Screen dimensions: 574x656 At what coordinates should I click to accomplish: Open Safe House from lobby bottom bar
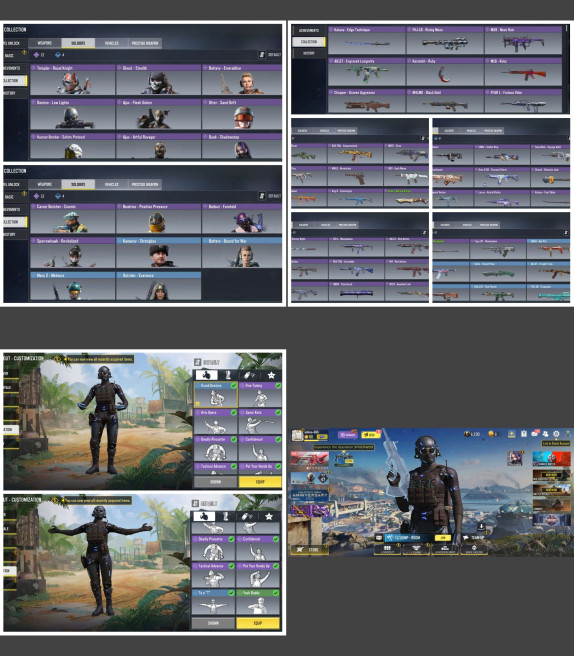coord(474,549)
